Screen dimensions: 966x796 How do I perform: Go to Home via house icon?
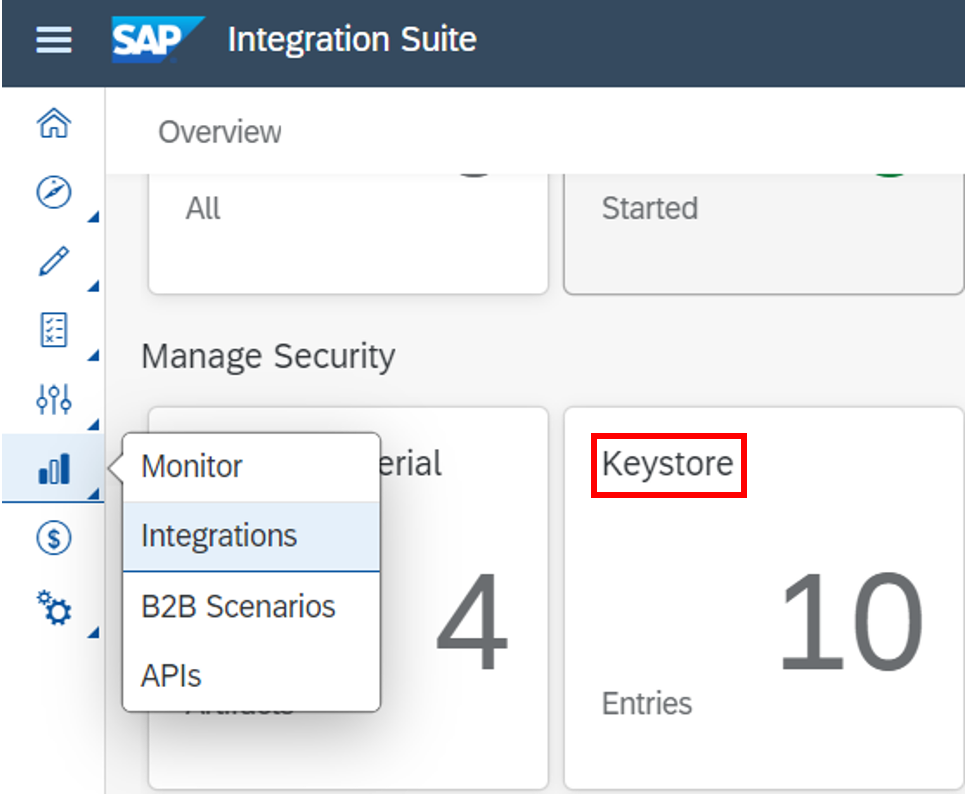point(53,124)
